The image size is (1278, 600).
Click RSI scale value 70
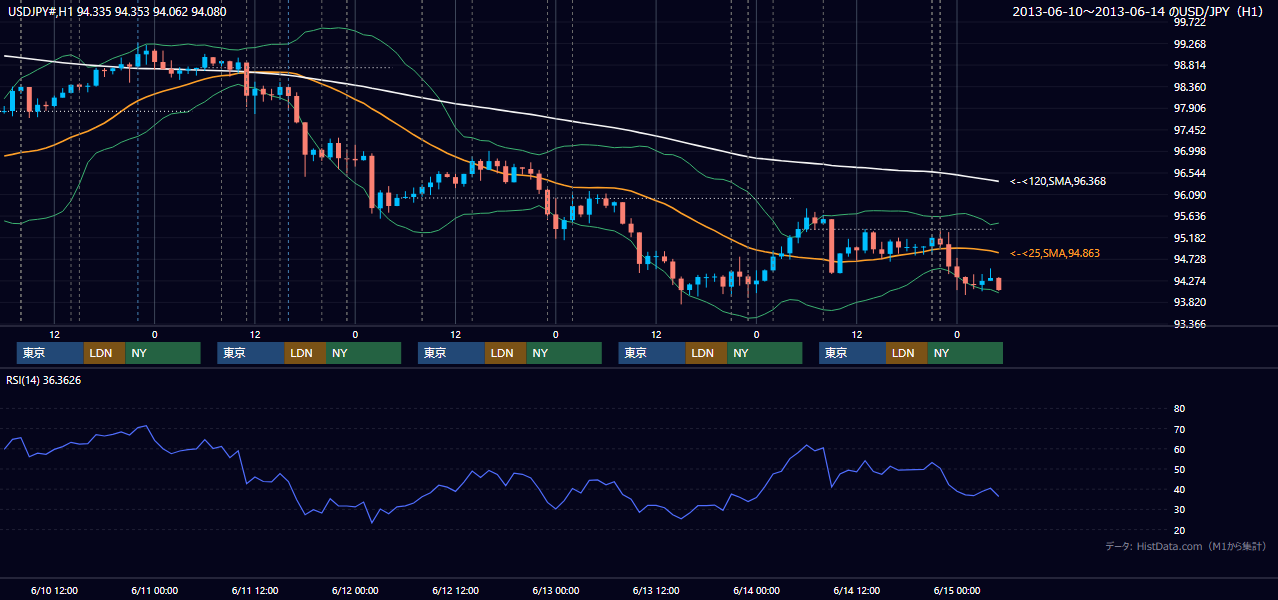pos(1179,429)
